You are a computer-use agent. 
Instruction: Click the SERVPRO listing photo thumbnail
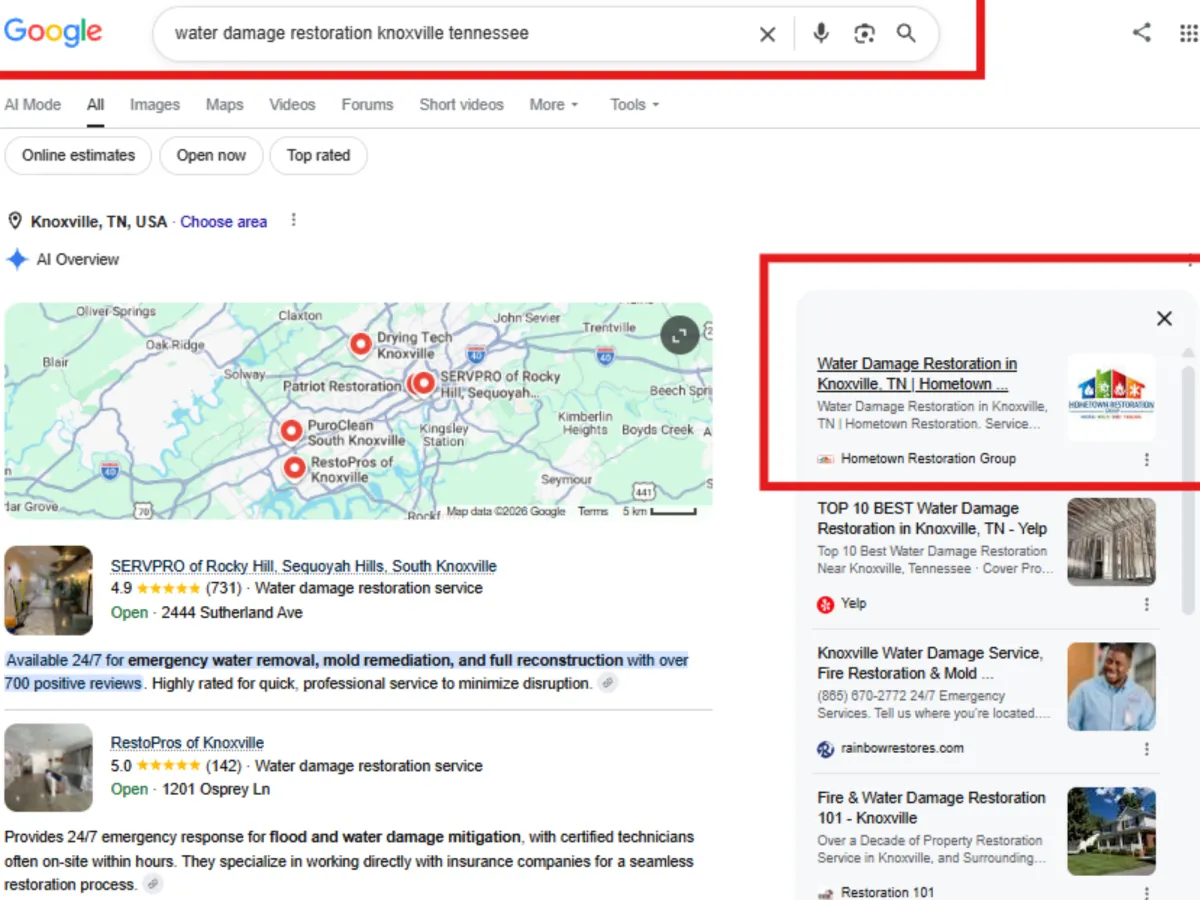(48, 590)
